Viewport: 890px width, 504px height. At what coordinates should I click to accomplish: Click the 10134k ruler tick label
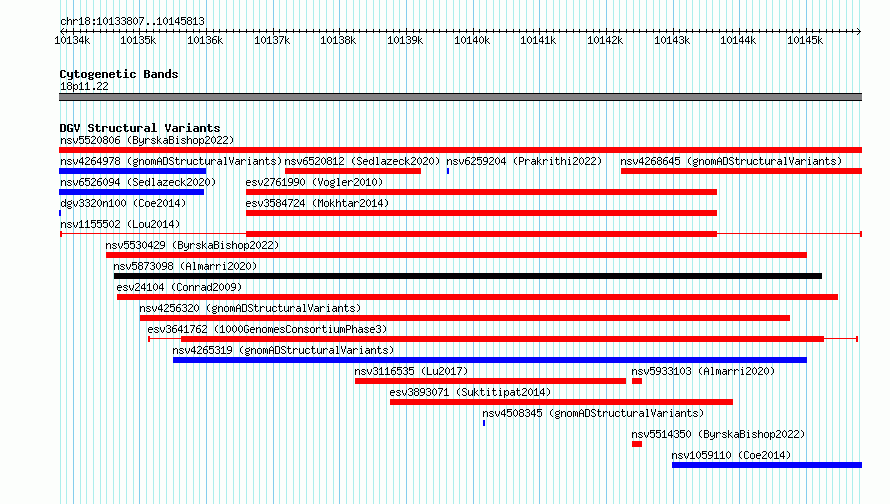coord(72,40)
